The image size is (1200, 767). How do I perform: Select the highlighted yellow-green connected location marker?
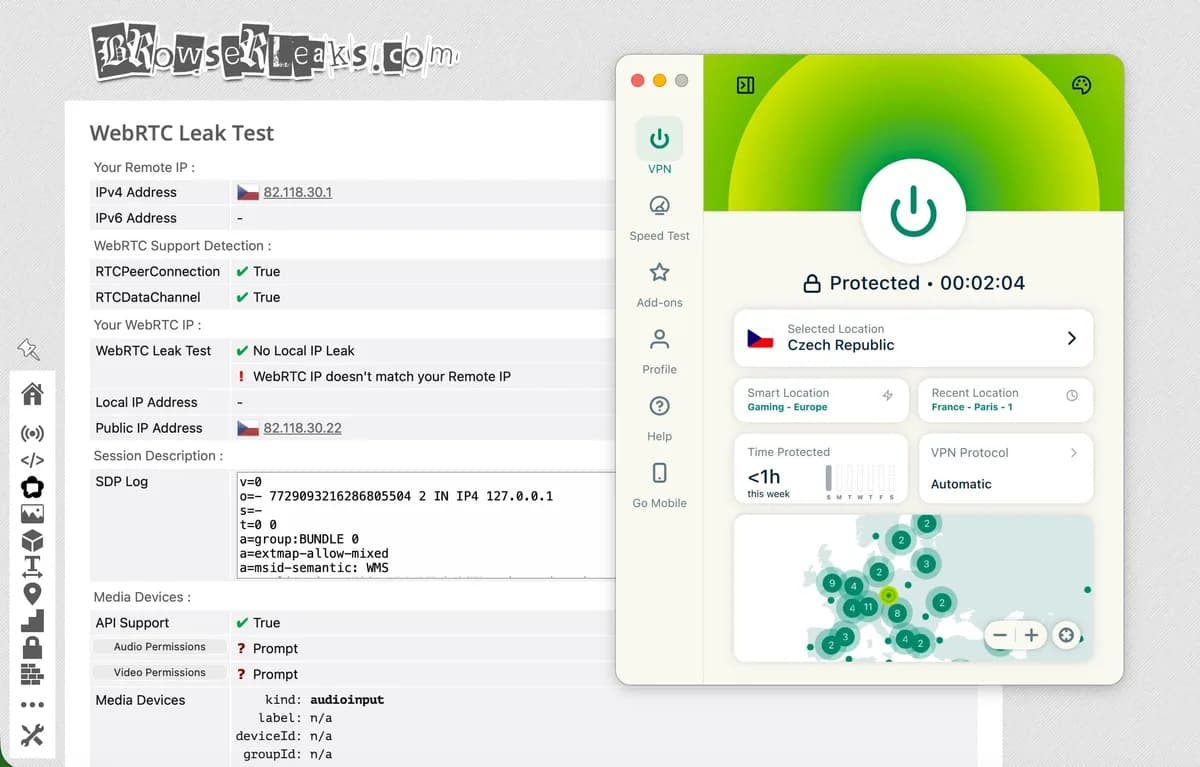(x=888, y=595)
